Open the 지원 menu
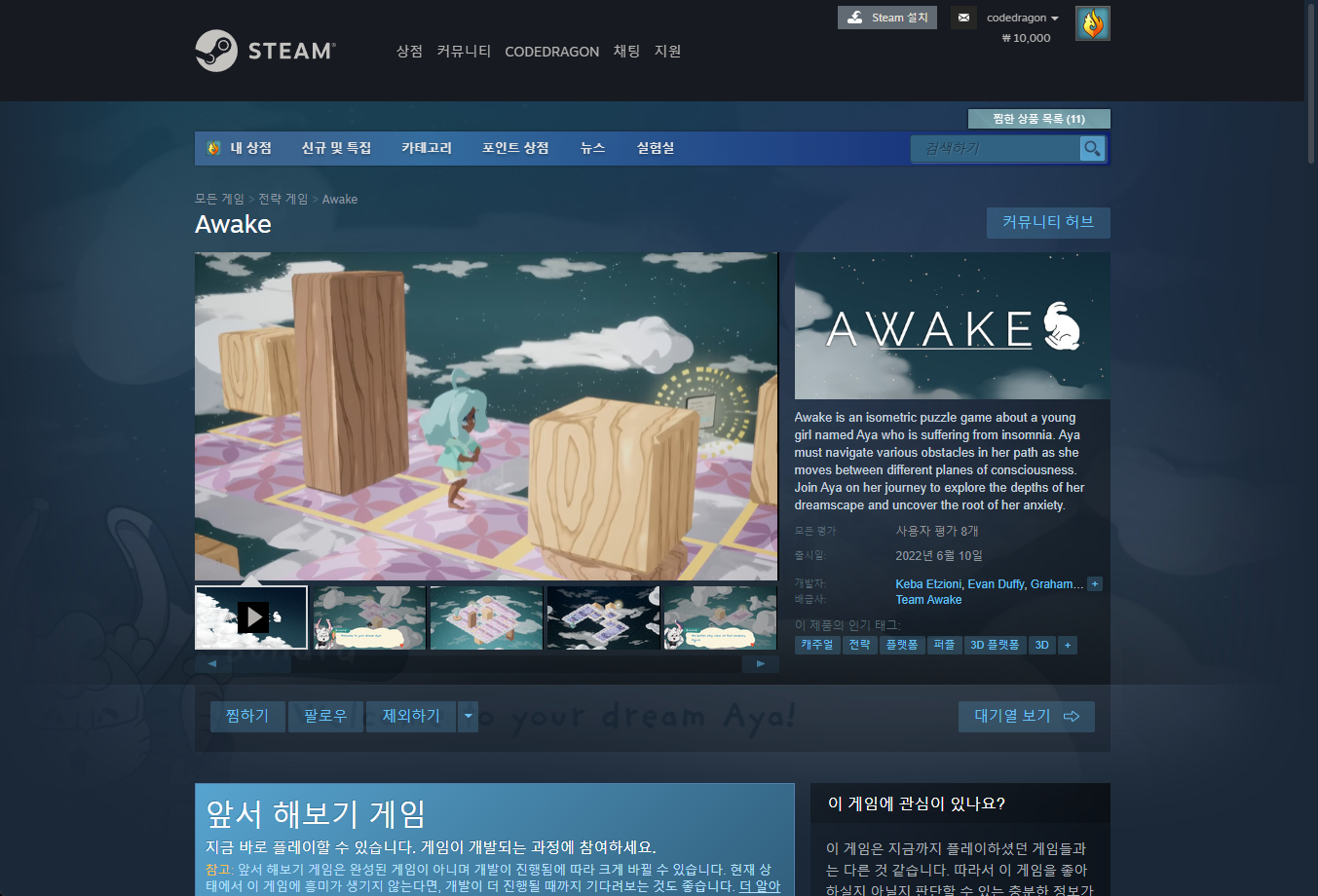The height and width of the screenshot is (896, 1318). point(667,51)
